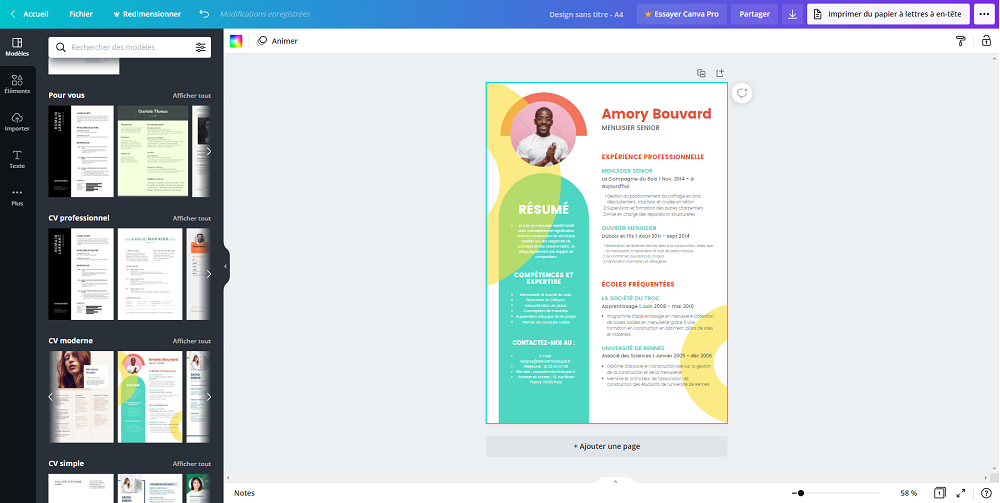Show previous templates in CV moderne row

click(51, 397)
